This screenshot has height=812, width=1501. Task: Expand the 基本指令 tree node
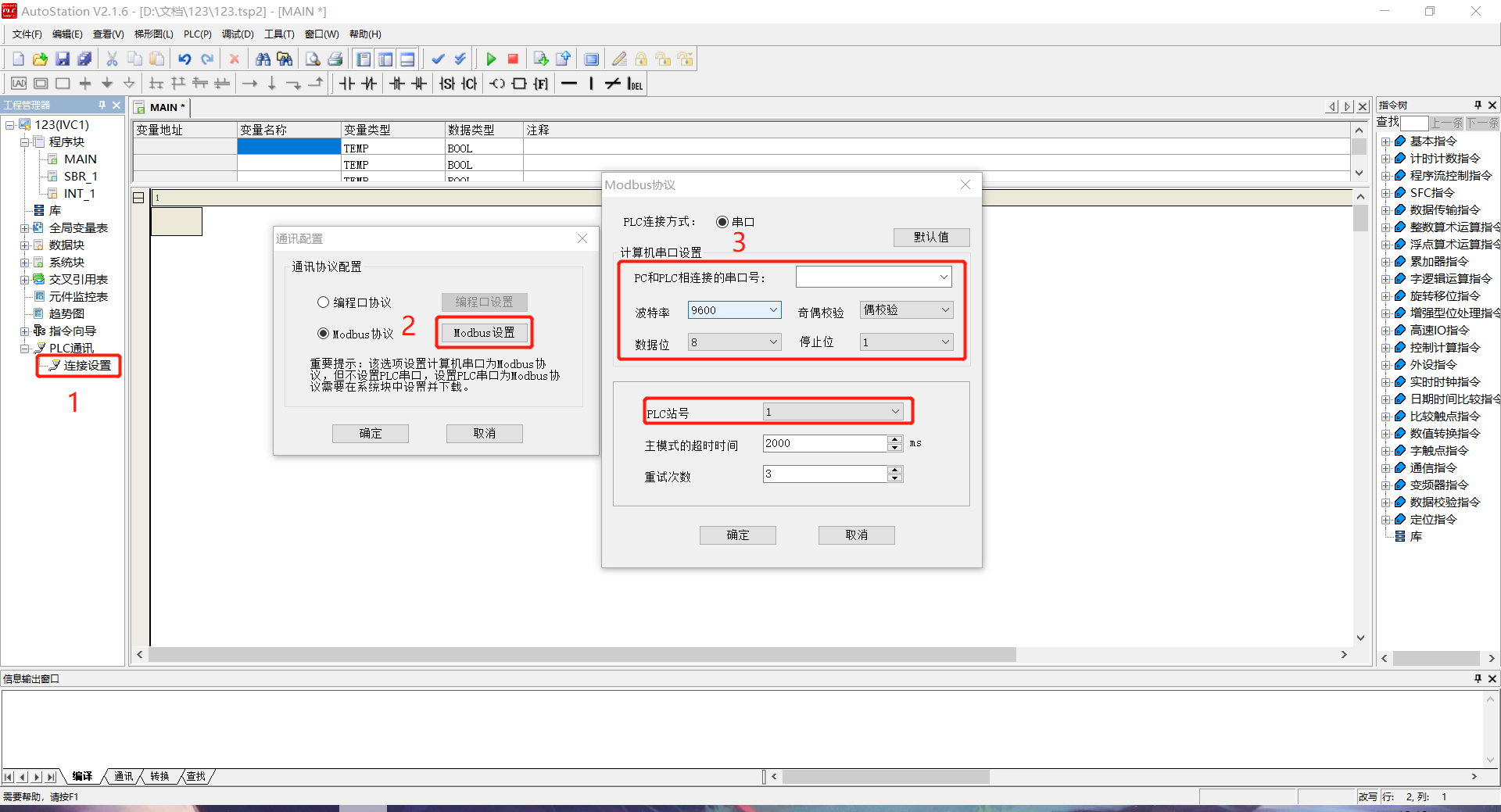pos(1385,141)
